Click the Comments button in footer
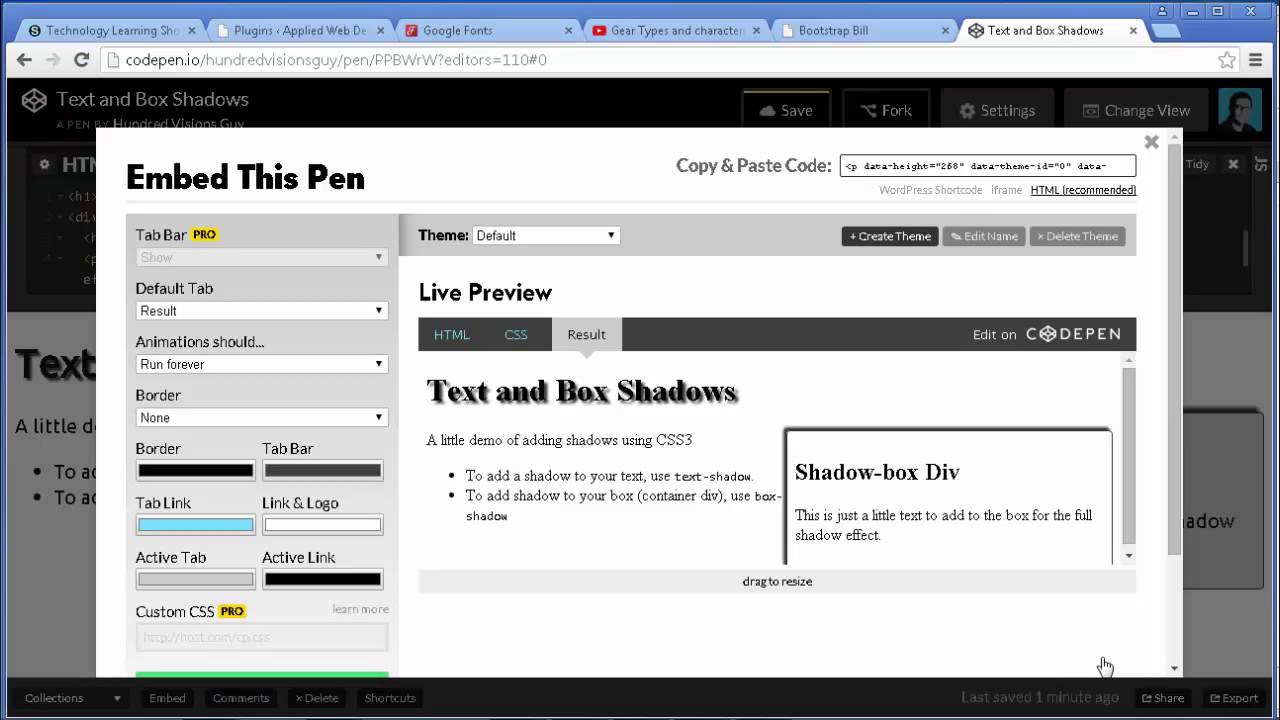 point(241,698)
